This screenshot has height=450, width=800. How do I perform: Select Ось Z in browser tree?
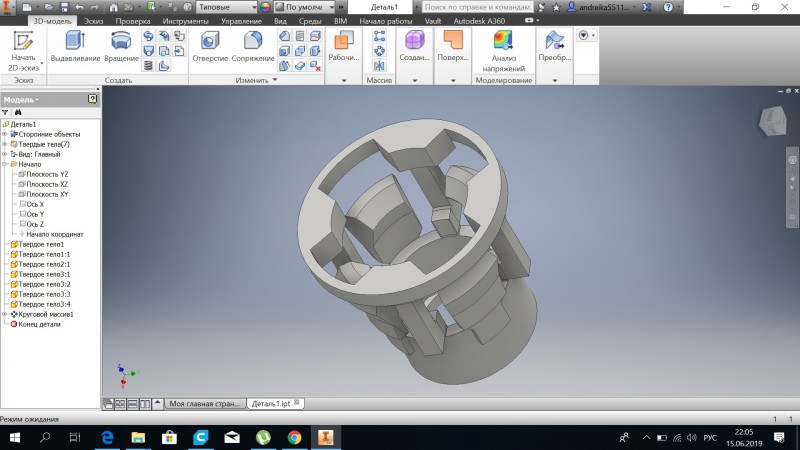click(35, 224)
